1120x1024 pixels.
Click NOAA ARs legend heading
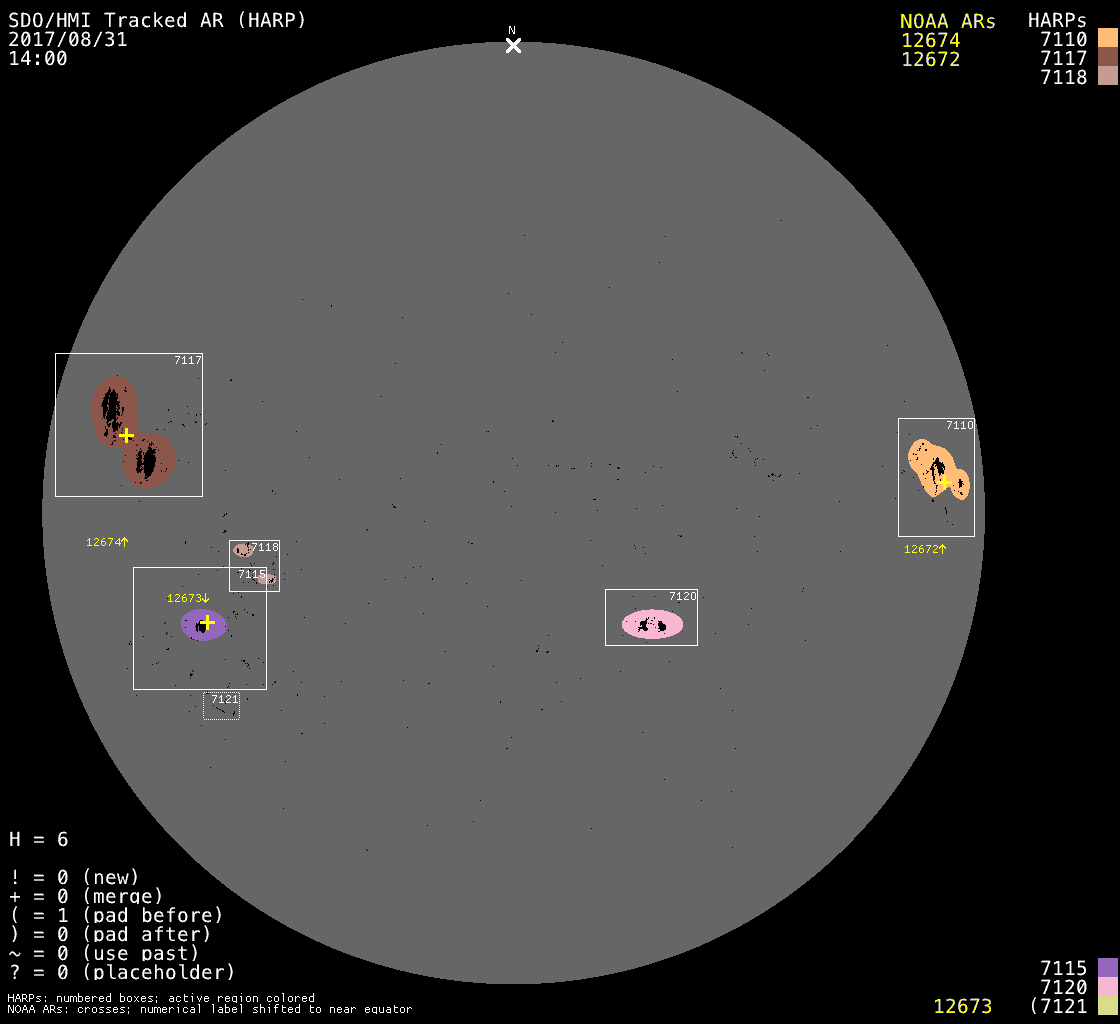click(947, 21)
